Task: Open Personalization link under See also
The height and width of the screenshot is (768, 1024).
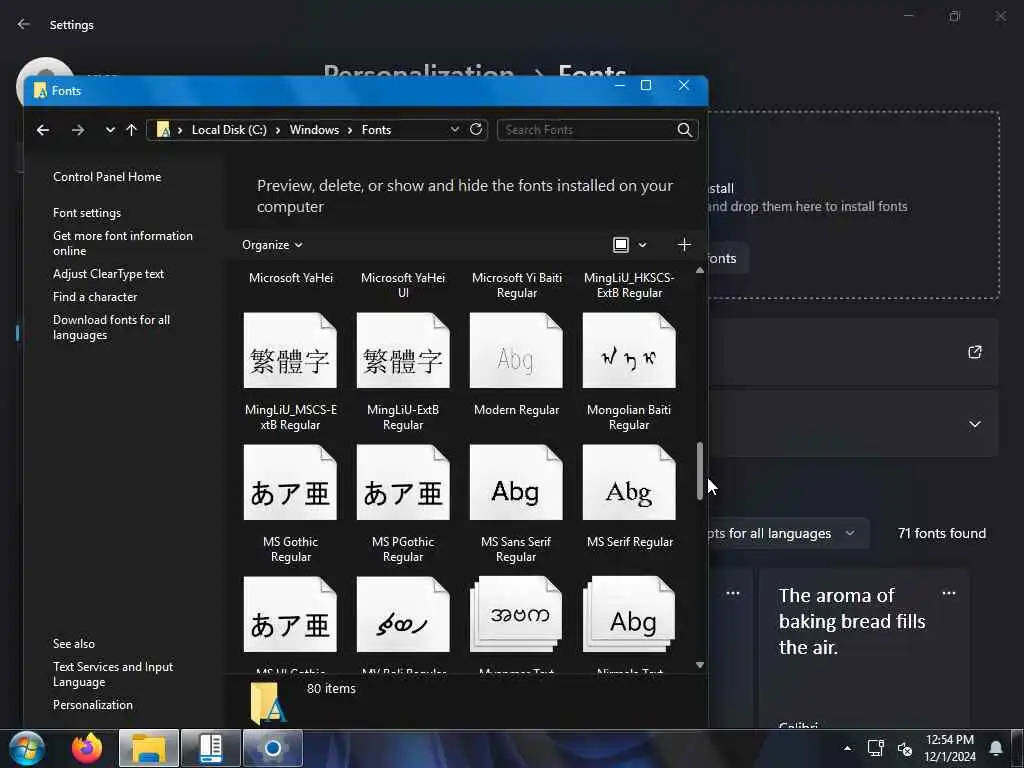Action: click(93, 705)
